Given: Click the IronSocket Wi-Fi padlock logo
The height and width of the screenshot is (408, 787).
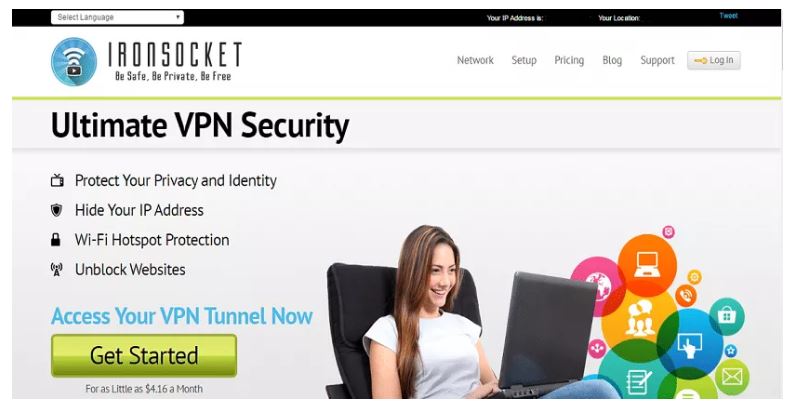Looking at the screenshot, I should tap(74, 62).
